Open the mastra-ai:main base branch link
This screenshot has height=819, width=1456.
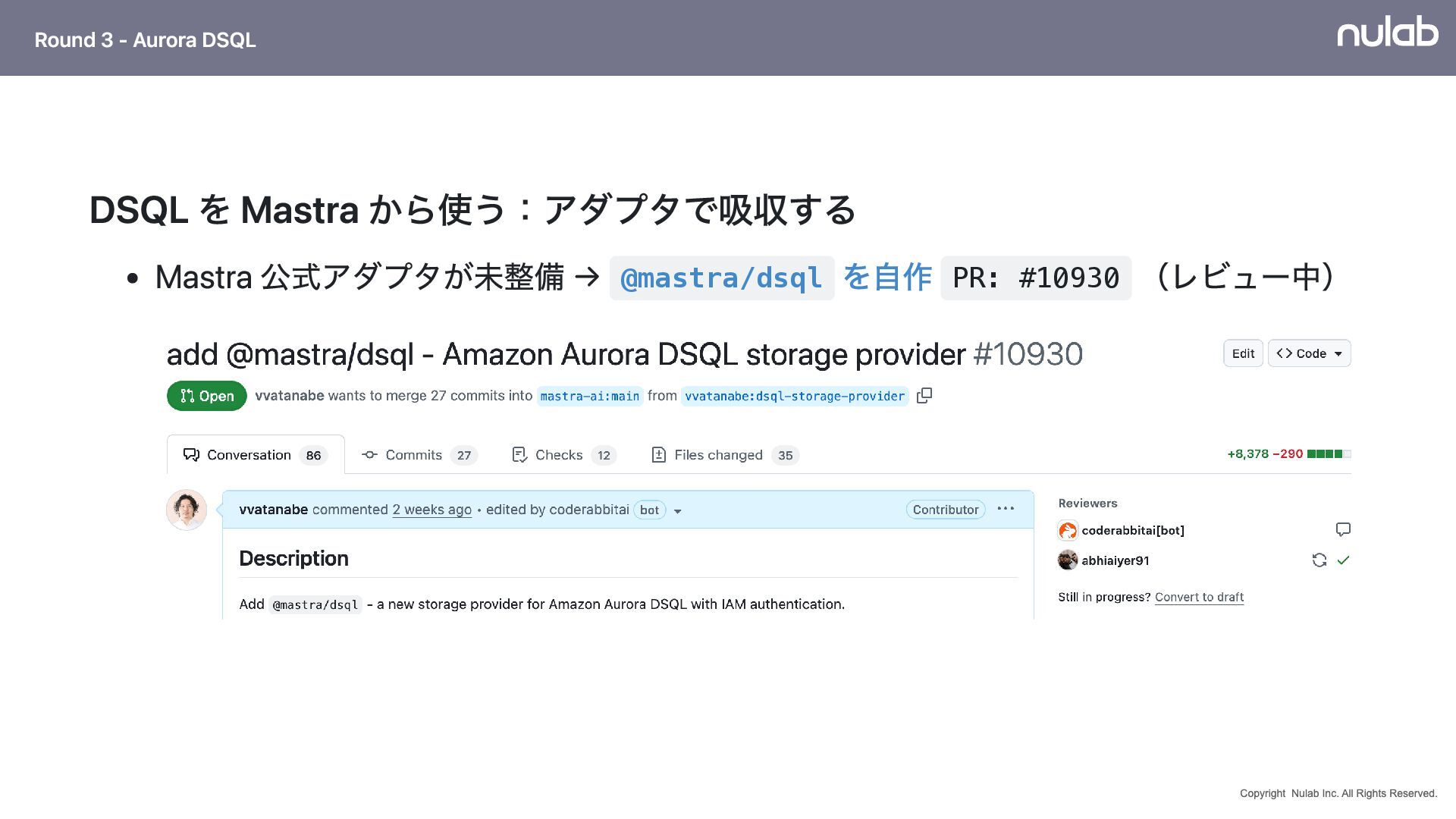[x=589, y=396]
